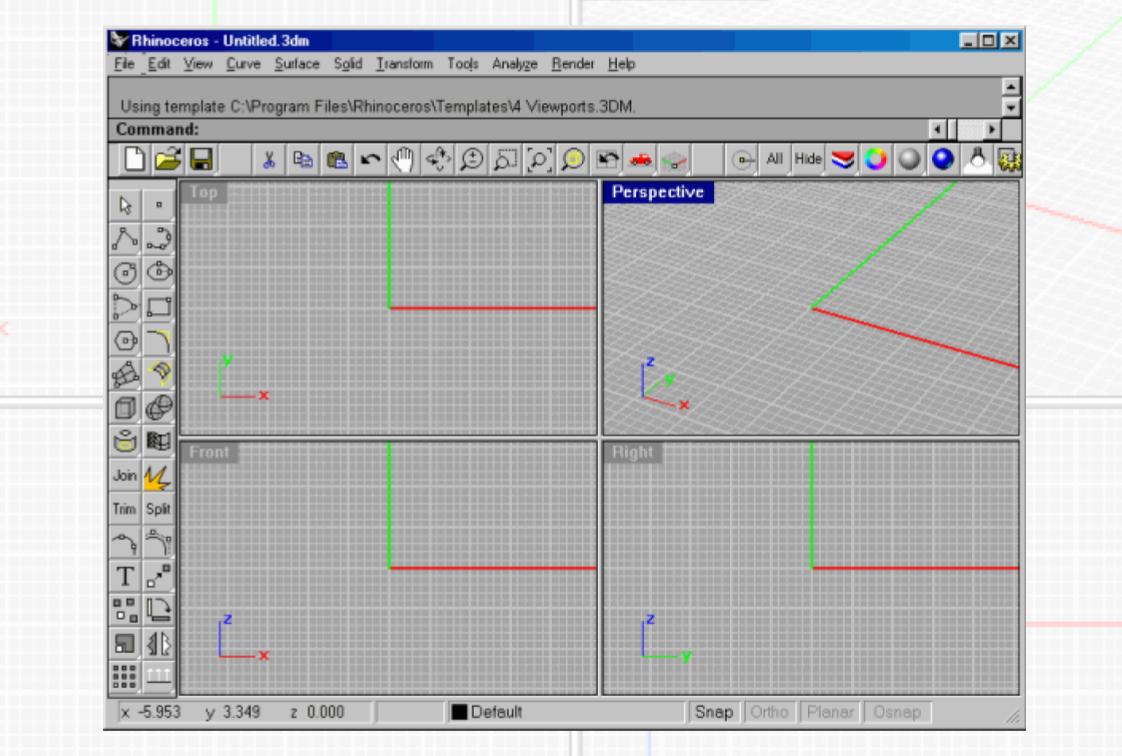Select the Text T tool
This screenshot has width=1122, height=756.
pyautogui.click(x=125, y=576)
